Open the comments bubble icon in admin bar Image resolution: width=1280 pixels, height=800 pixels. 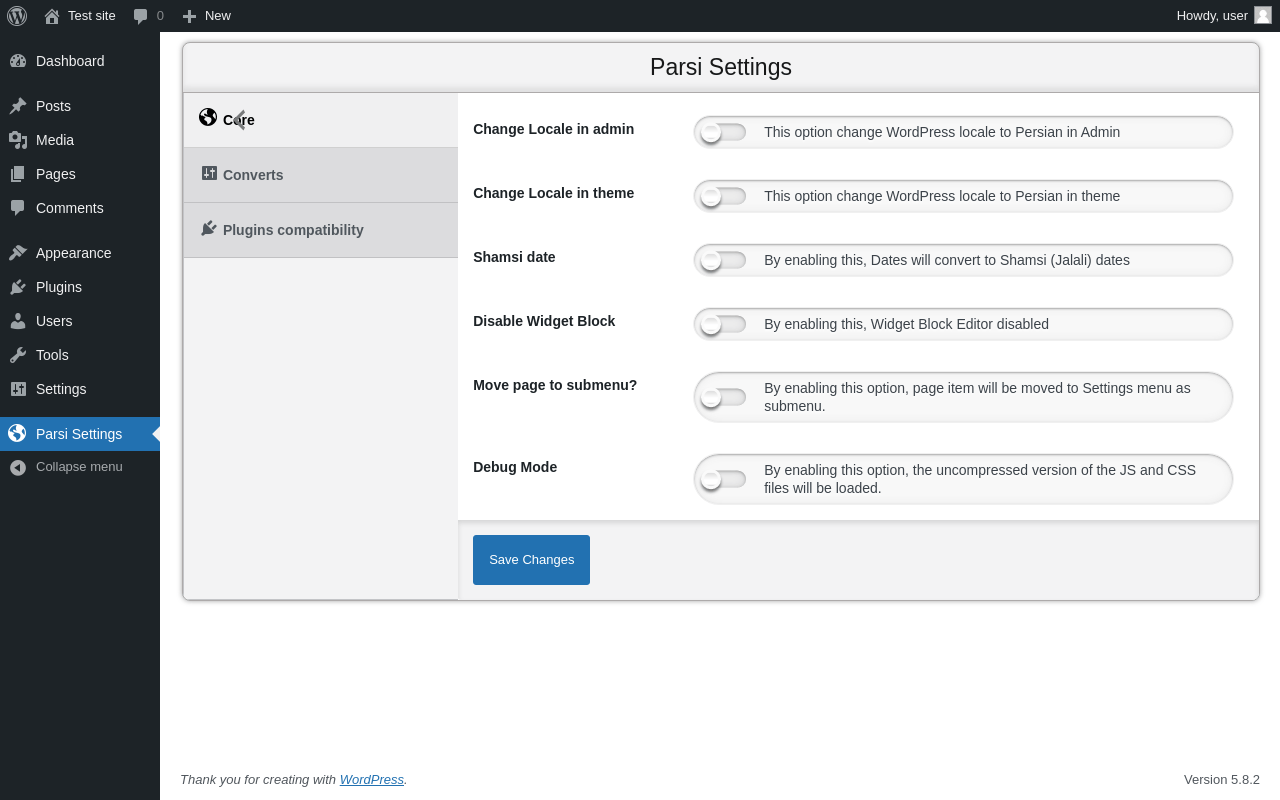point(140,16)
